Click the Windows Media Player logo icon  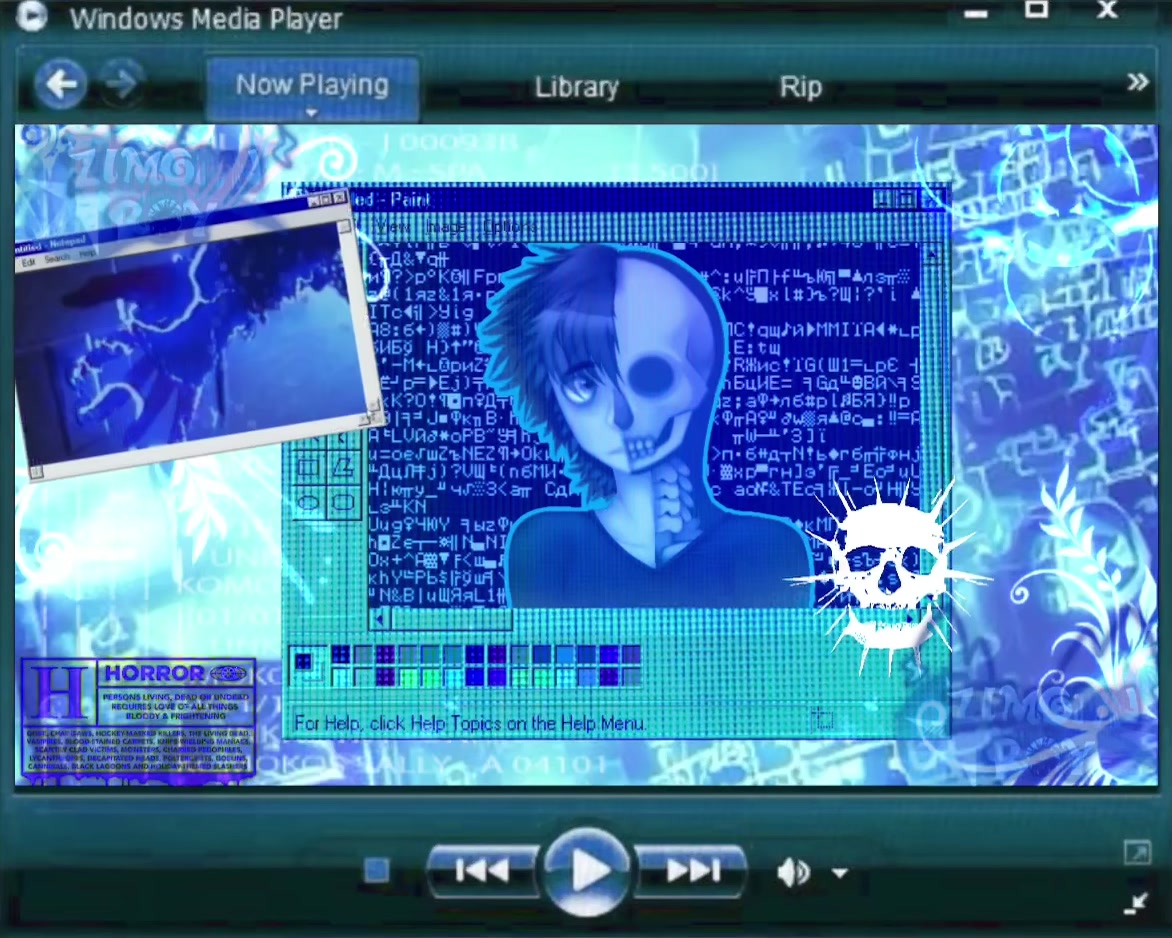point(31,15)
